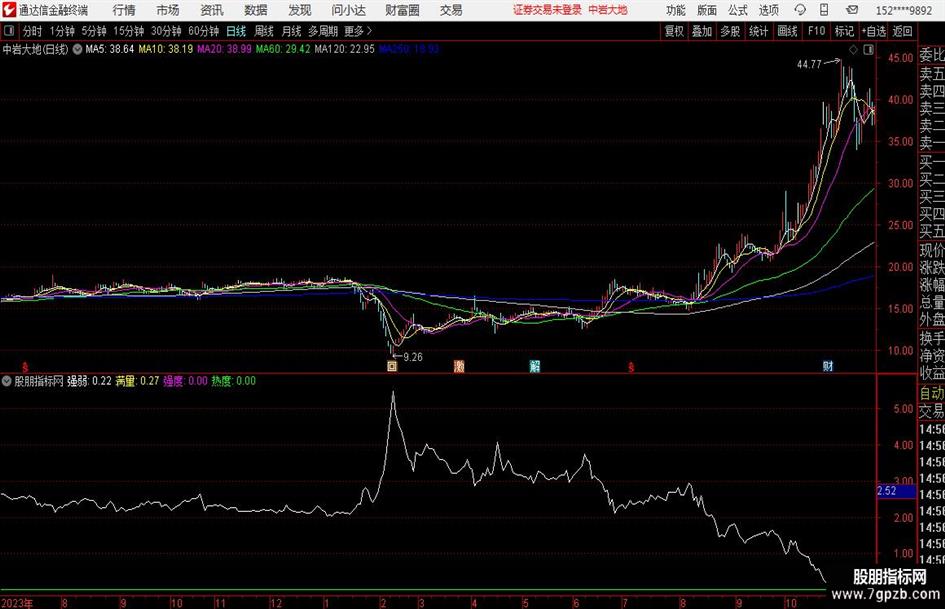Open the 交易 menu
The width and height of the screenshot is (945, 609).
(x=451, y=10)
